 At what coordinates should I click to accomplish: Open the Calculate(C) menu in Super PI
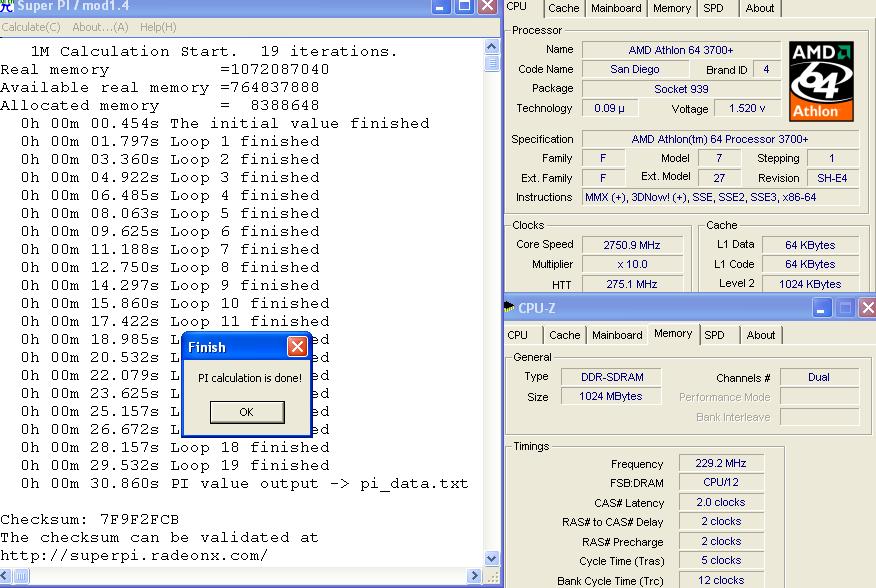(31, 27)
